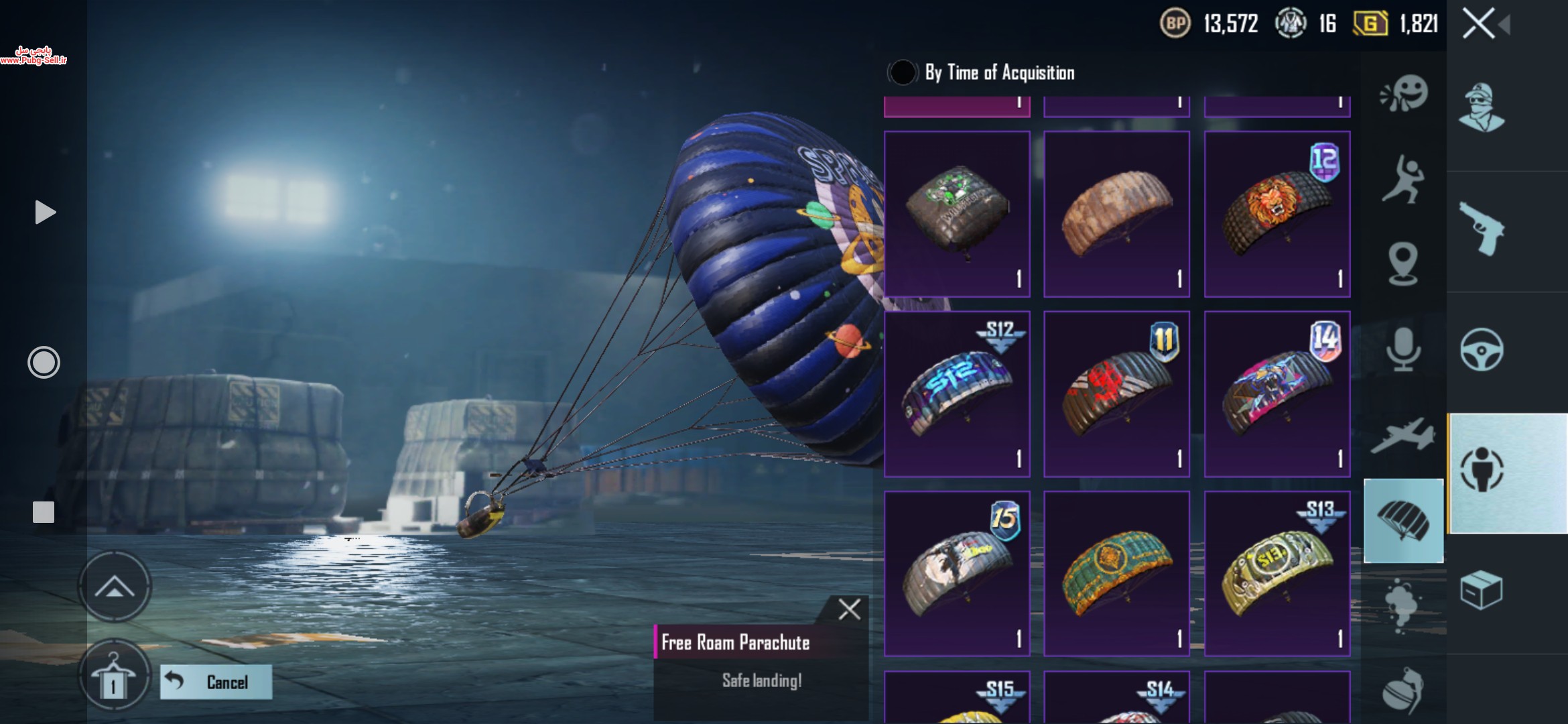1568x724 pixels.
Task: Click the Cancel button
Action: pyautogui.click(x=216, y=682)
